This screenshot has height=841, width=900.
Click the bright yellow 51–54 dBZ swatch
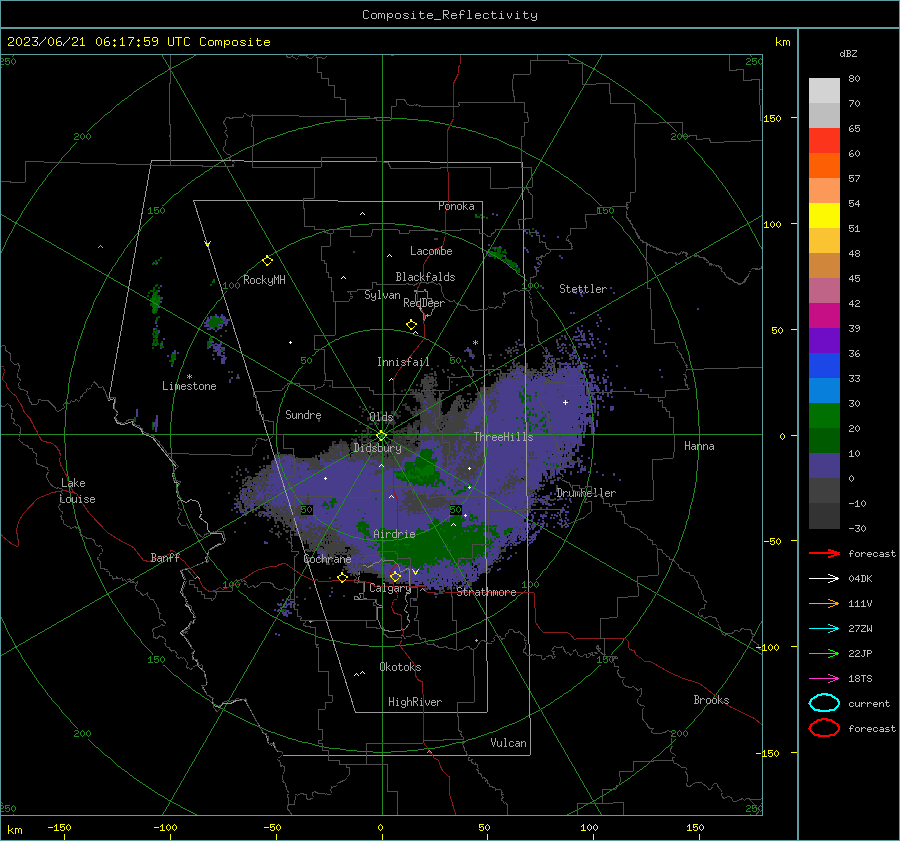[x=824, y=216]
